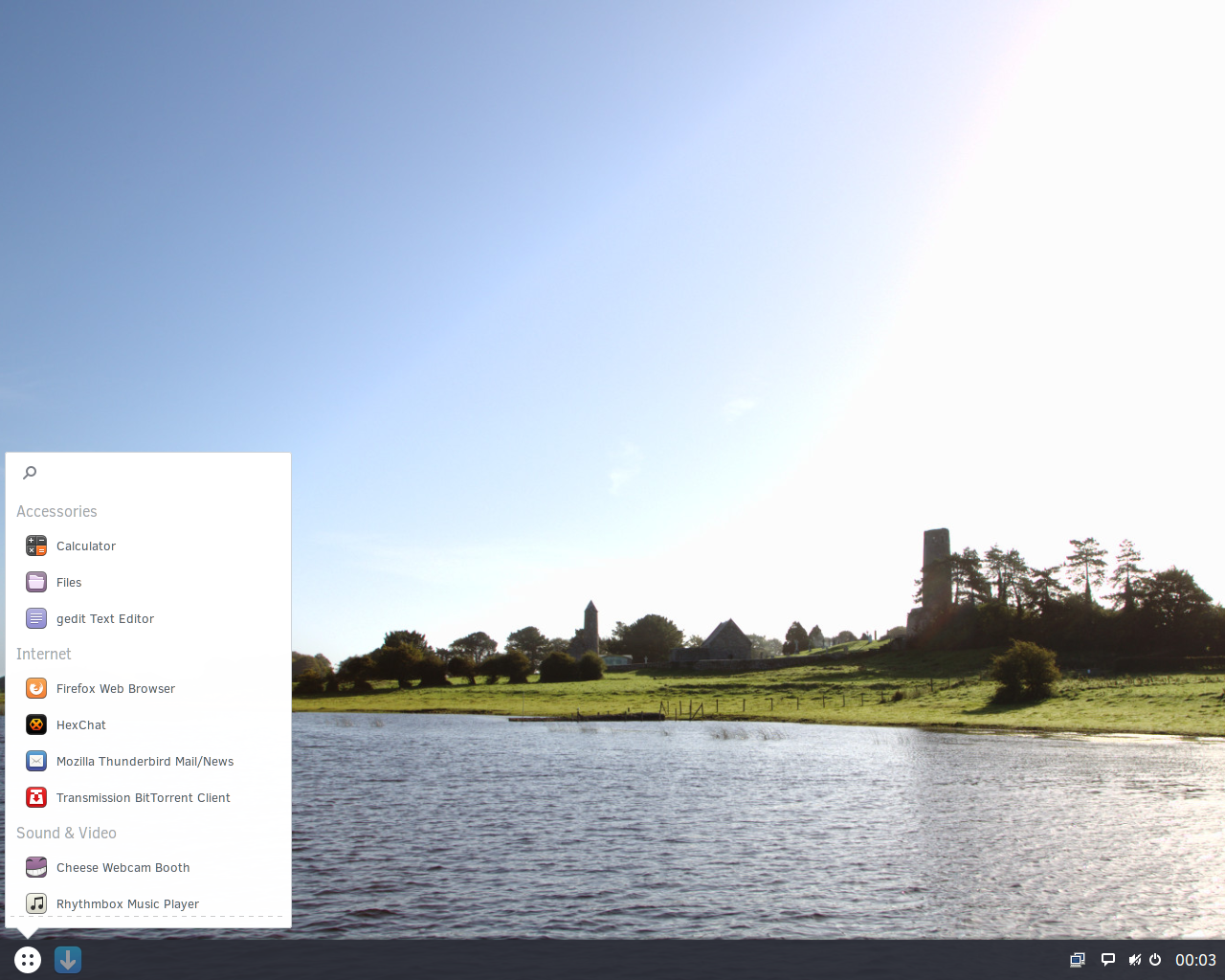
Task: Click the "Sound & Video" category heading
Action: [x=66, y=833]
